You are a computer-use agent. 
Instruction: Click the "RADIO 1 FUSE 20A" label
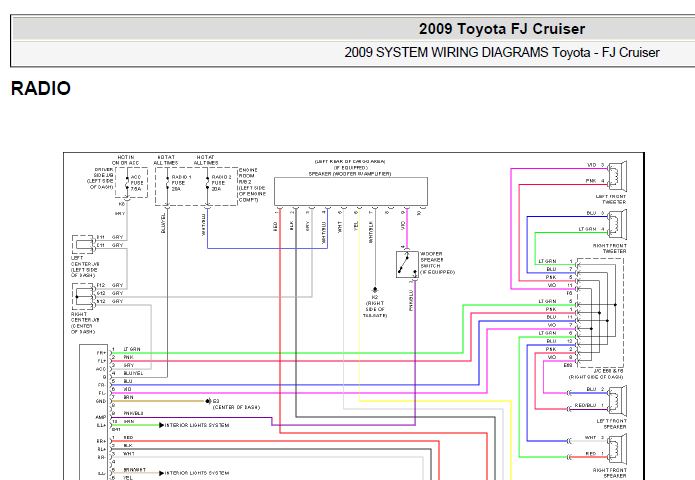(x=181, y=183)
